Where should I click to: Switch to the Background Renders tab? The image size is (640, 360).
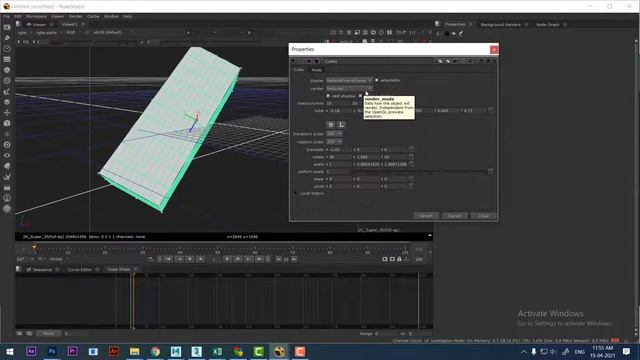coord(500,24)
